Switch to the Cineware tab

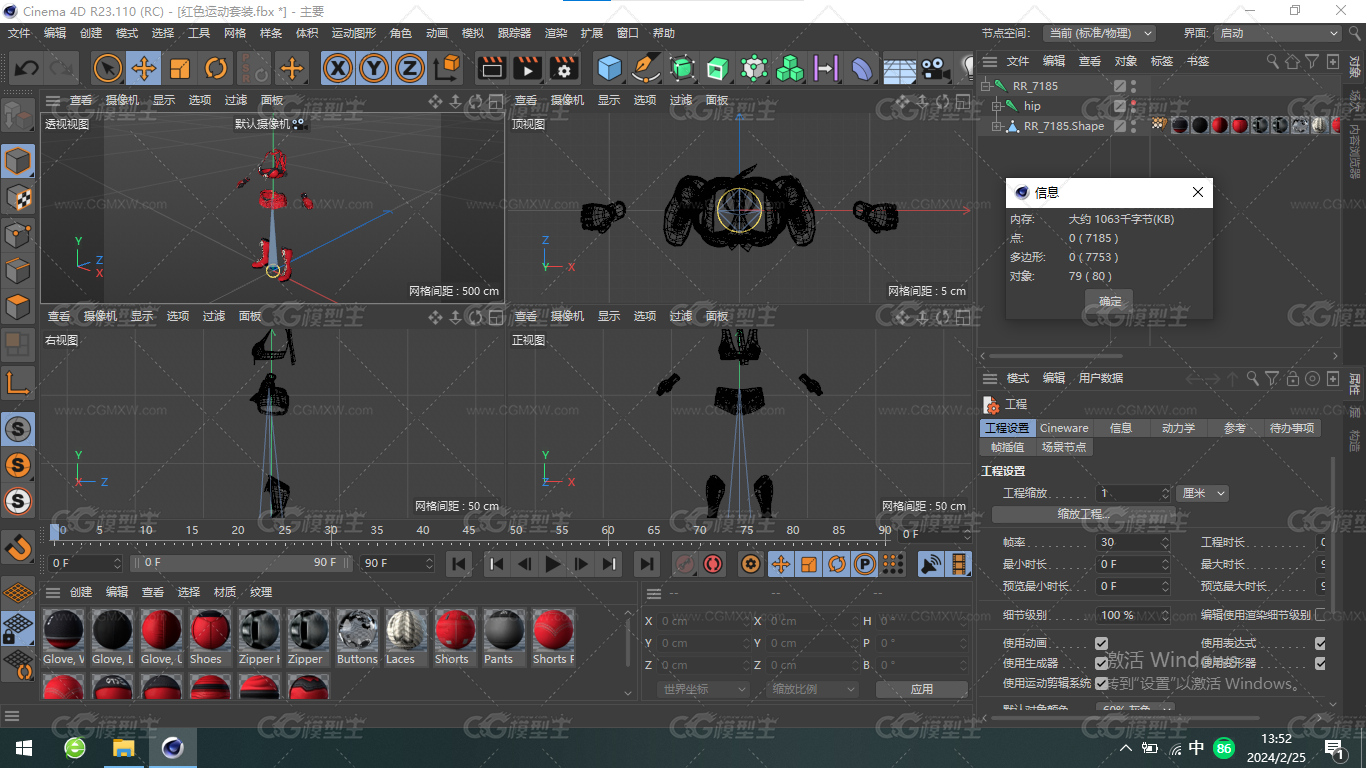click(1064, 428)
